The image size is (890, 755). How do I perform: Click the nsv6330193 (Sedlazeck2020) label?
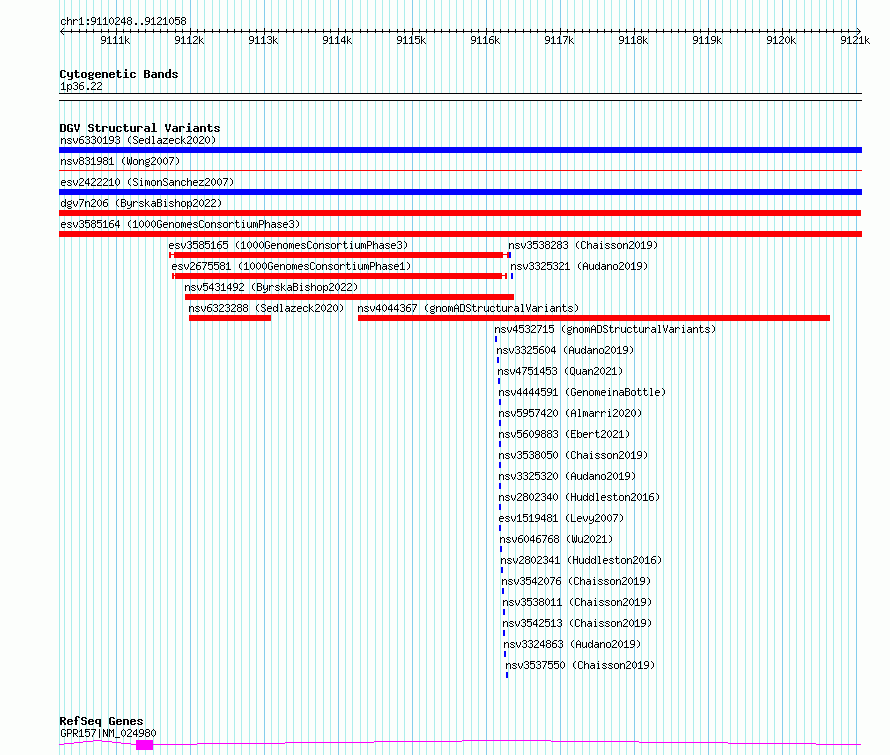coord(138,140)
